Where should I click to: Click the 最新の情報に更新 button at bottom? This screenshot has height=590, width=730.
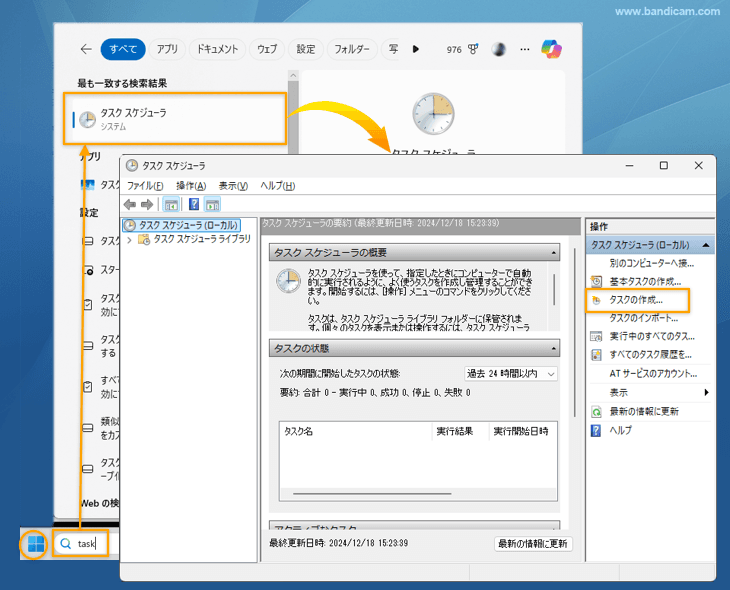(x=533, y=543)
